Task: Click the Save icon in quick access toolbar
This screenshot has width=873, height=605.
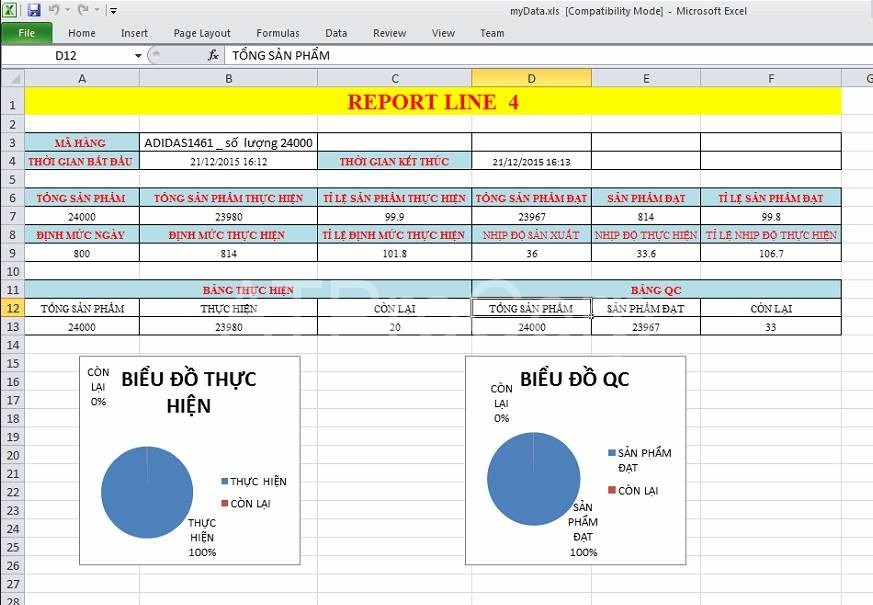Action: point(34,10)
